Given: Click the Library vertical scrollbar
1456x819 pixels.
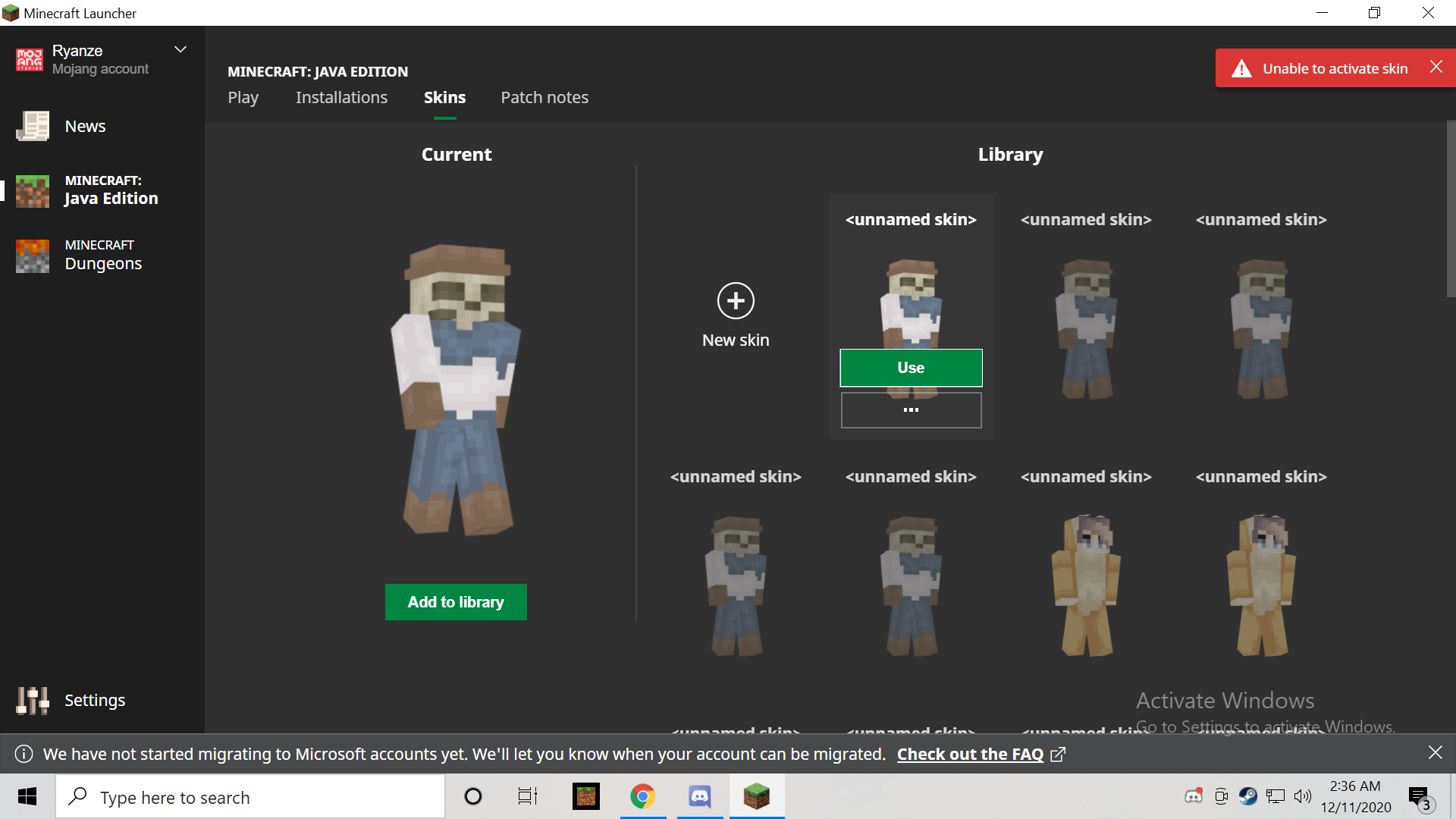Looking at the screenshot, I should point(1451,209).
